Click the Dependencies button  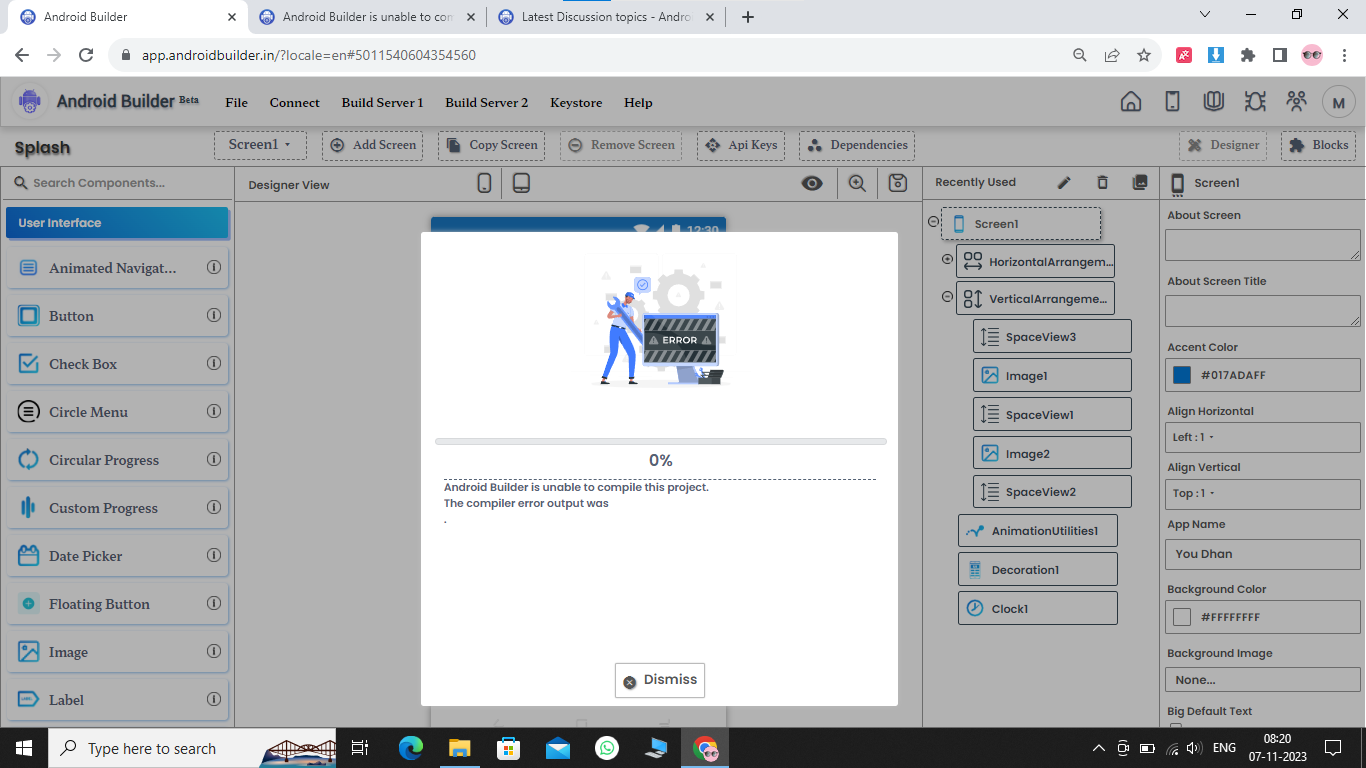tap(856, 145)
